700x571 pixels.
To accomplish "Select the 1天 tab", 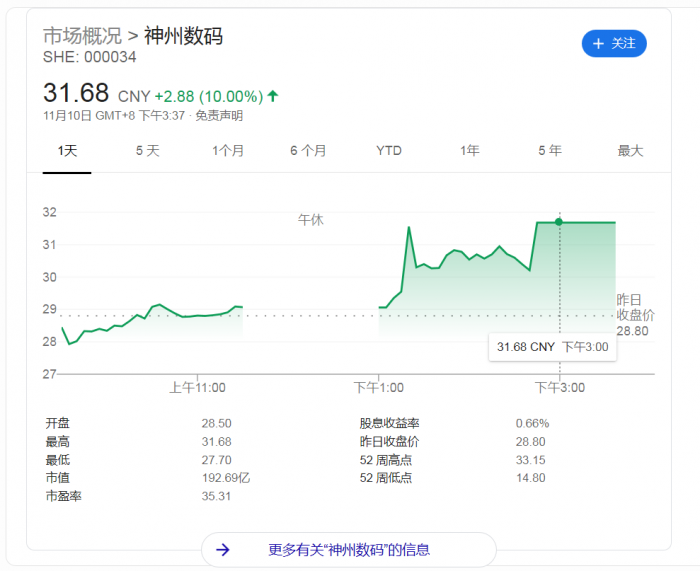I will point(67,151).
